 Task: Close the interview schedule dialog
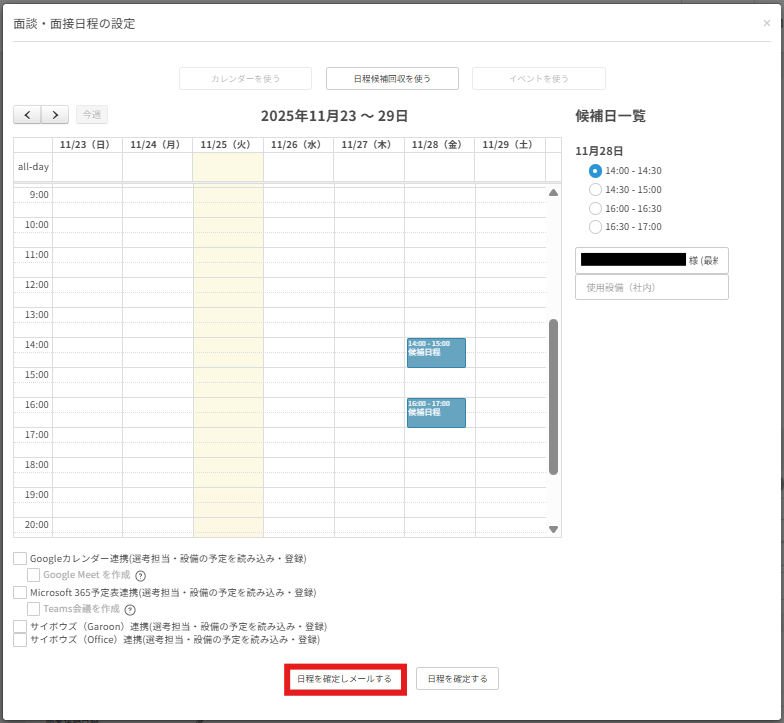pyautogui.click(x=767, y=23)
